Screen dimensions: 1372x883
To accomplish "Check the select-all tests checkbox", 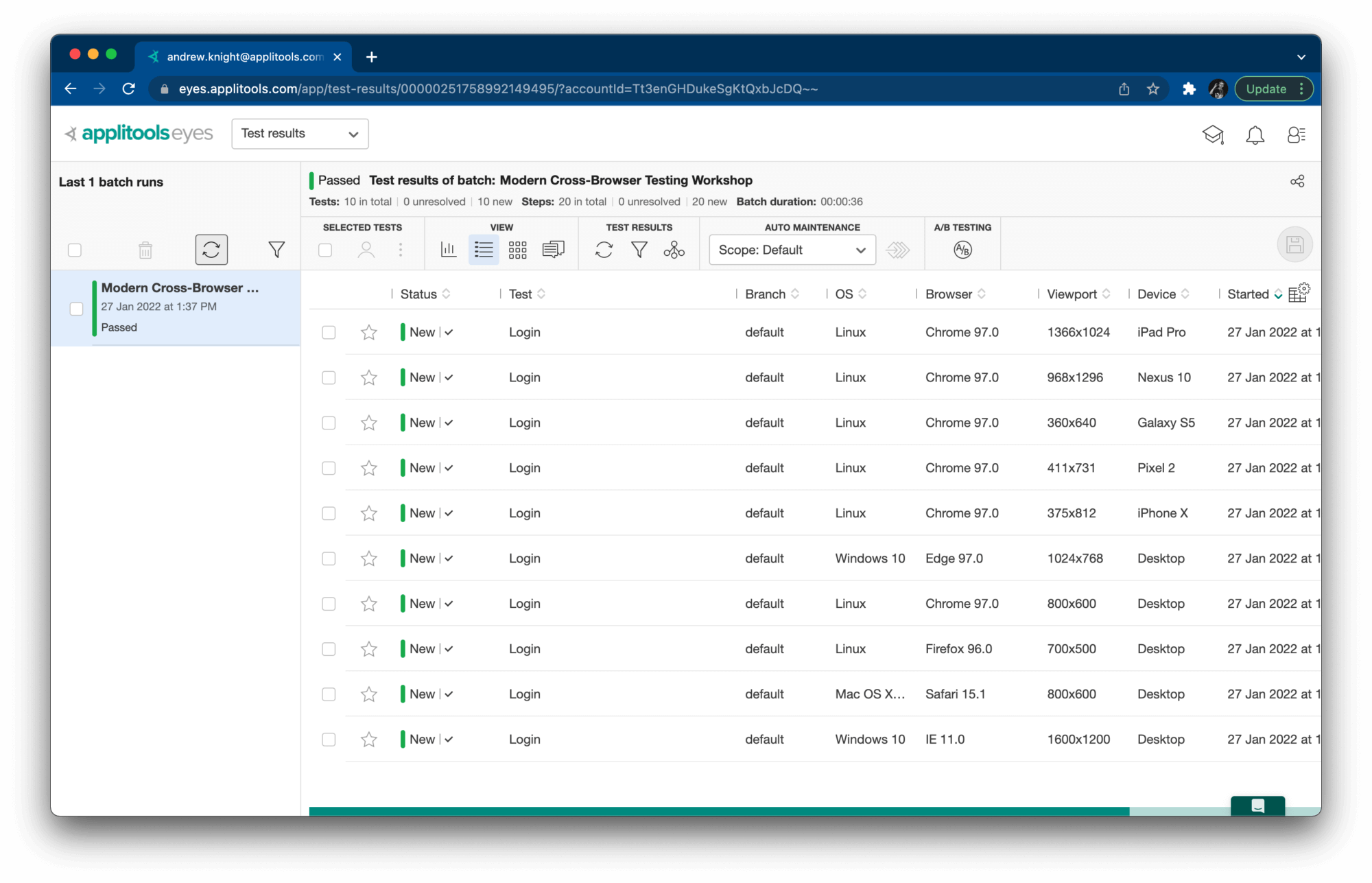I will point(325,250).
